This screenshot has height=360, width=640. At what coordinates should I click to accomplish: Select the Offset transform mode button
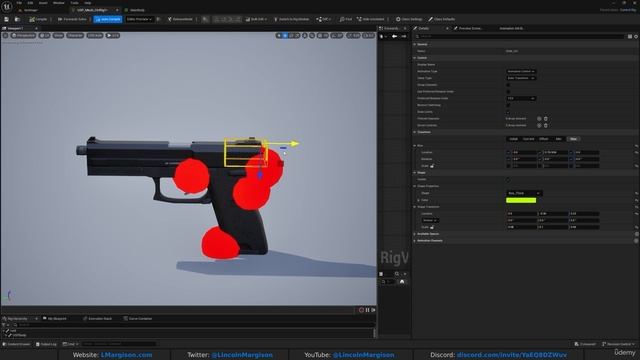(544, 139)
